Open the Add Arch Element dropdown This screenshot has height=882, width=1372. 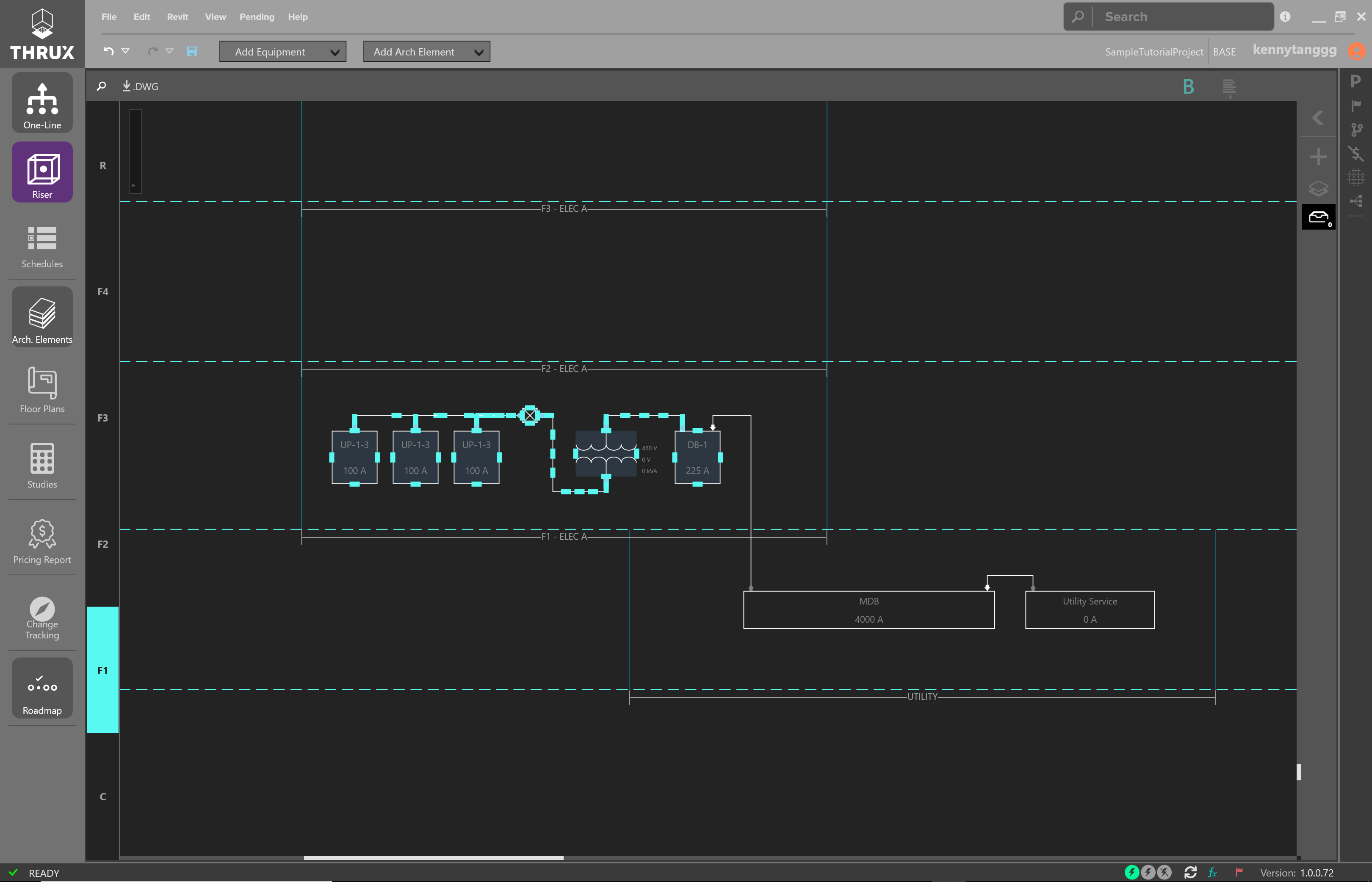(x=426, y=52)
